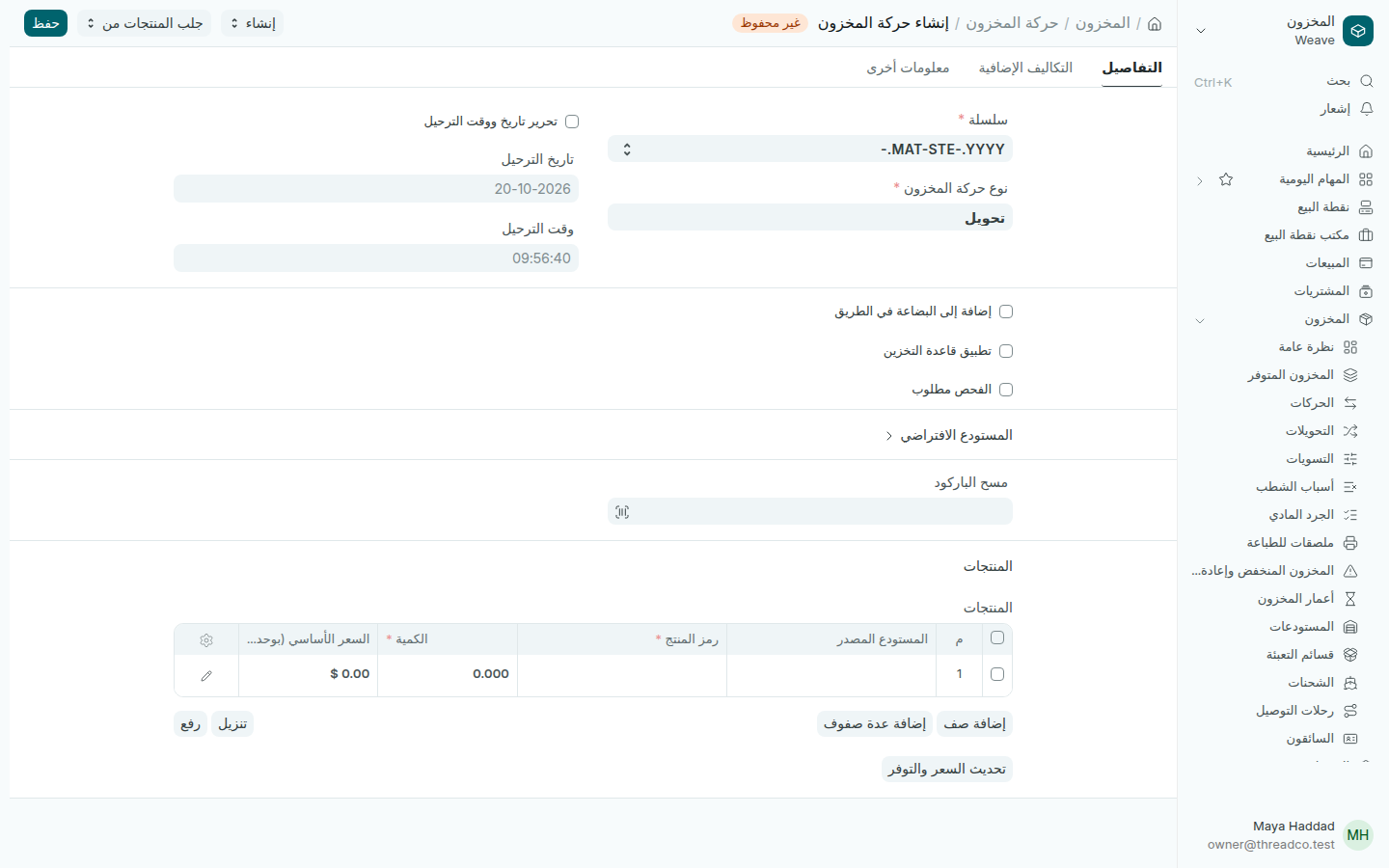Image resolution: width=1389 pixels, height=868 pixels.
Task: Click تحديث السعر والتوفر button
Action: click(x=947, y=770)
